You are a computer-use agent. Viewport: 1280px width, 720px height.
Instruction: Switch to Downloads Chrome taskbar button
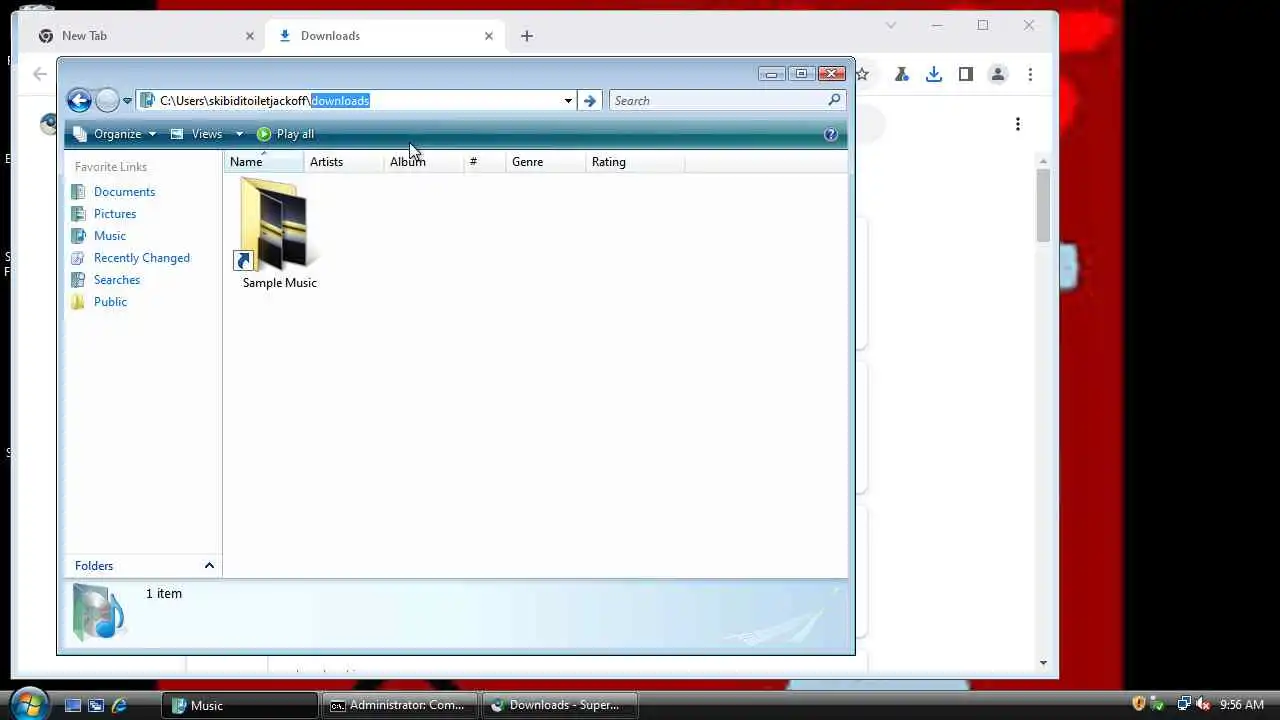559,705
